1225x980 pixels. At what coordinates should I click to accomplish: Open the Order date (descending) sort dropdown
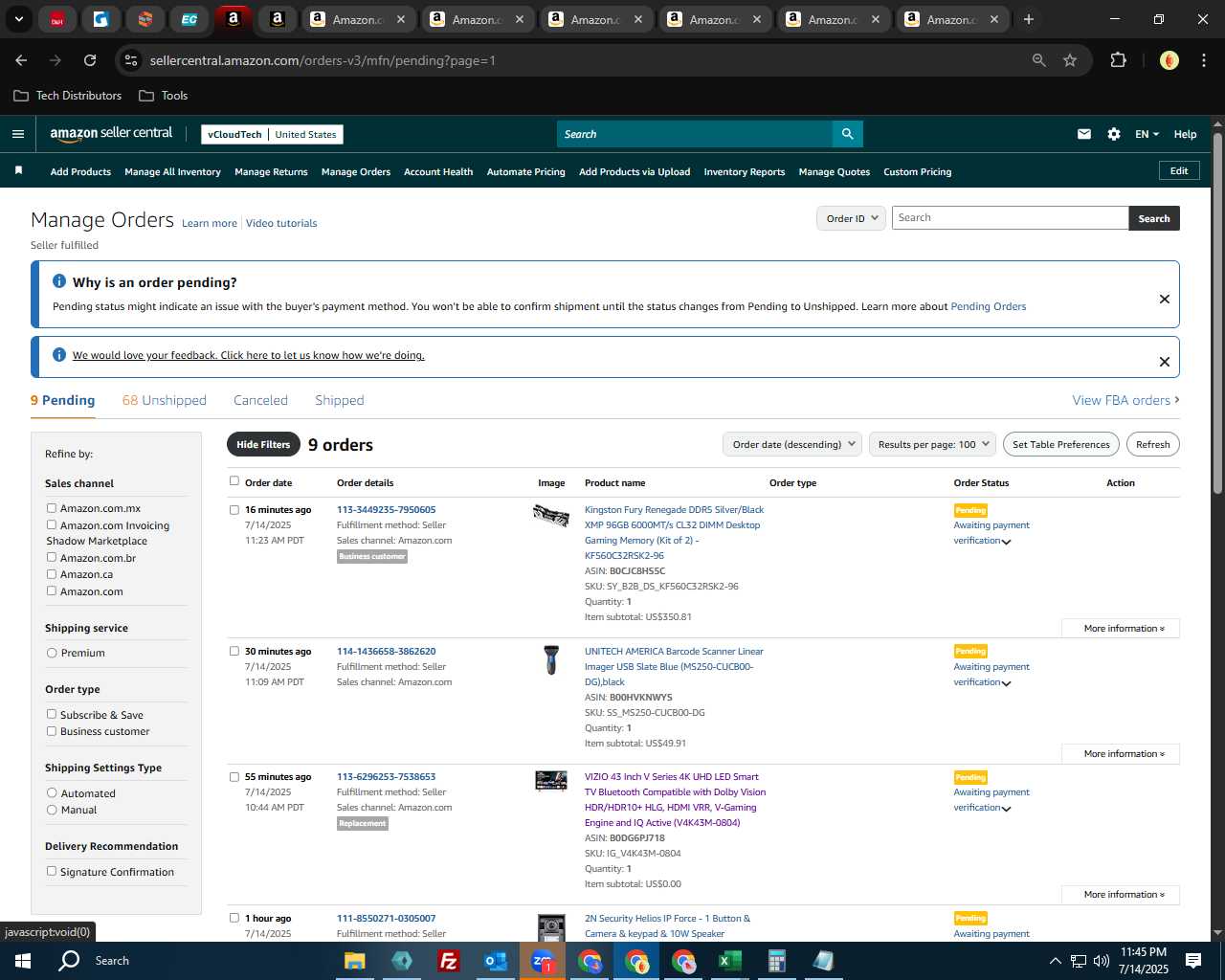(x=792, y=444)
